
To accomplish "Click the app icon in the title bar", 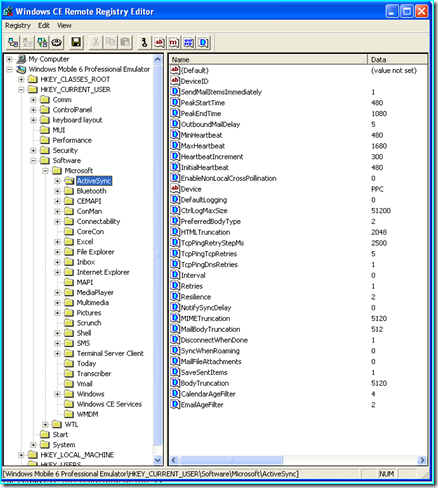I will pos(8,11).
